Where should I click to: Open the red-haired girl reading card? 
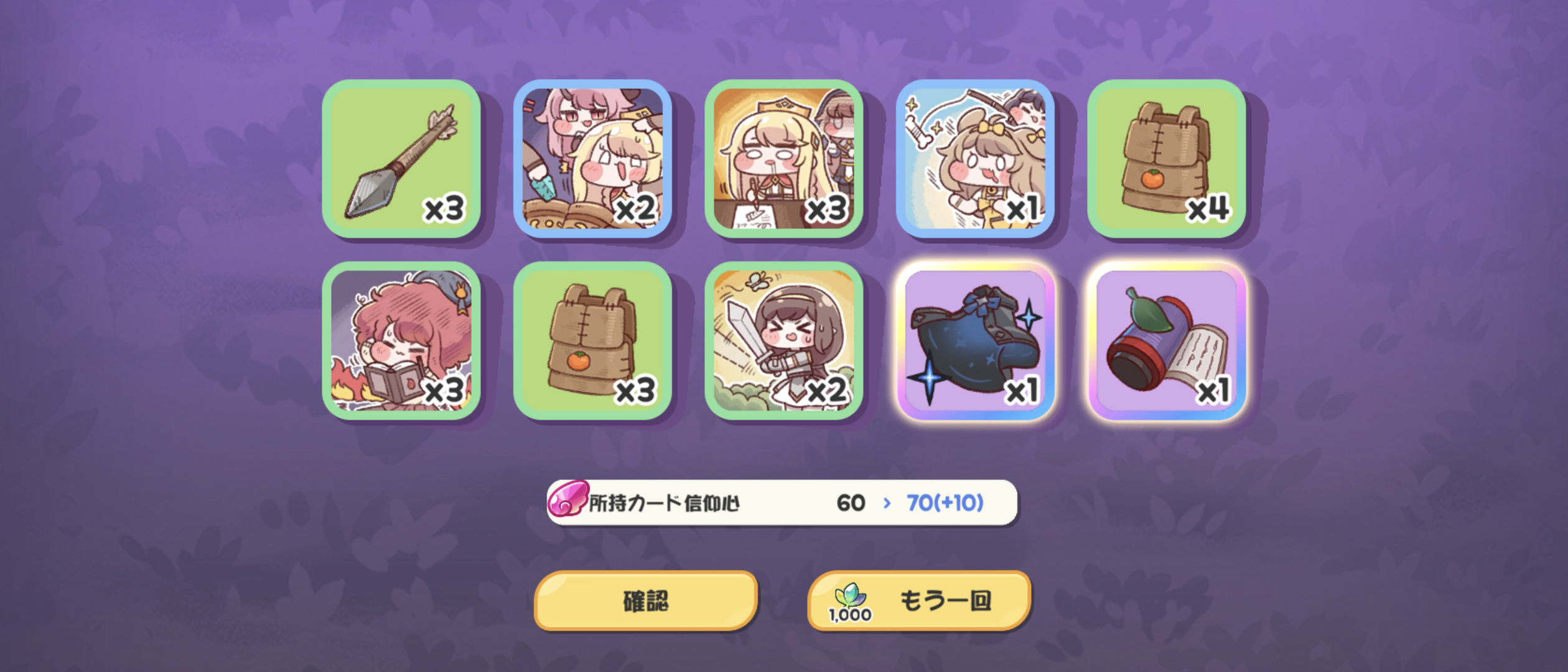[x=401, y=340]
